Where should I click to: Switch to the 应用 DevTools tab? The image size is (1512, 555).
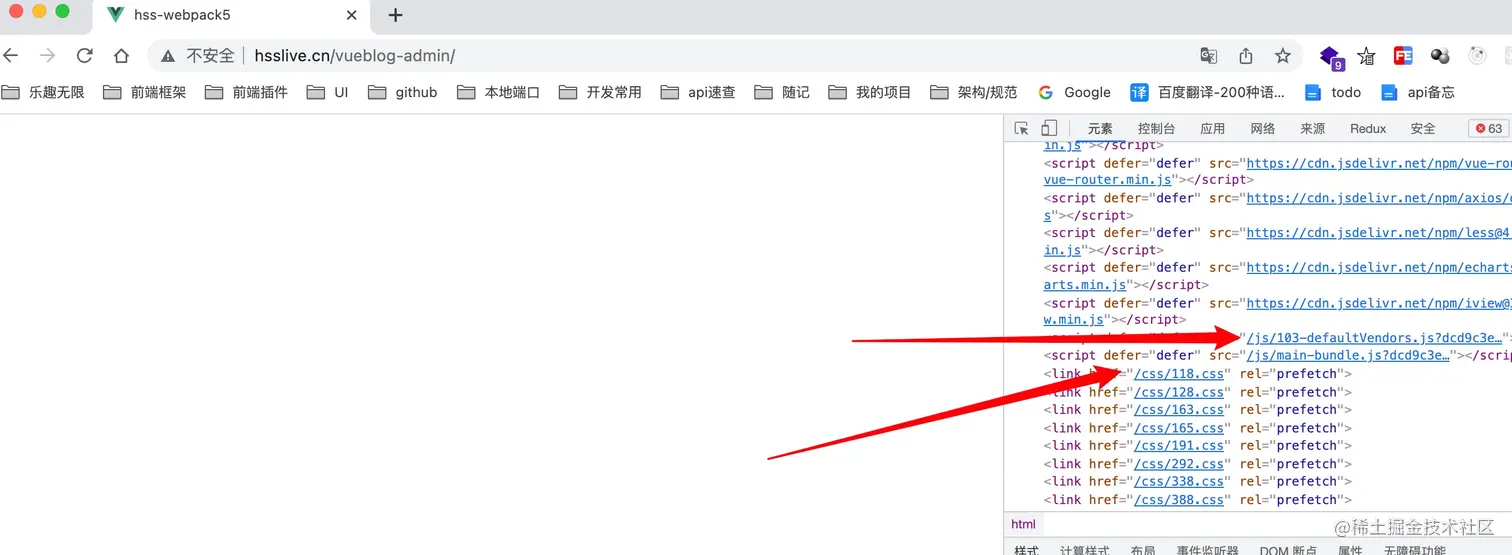click(1213, 128)
